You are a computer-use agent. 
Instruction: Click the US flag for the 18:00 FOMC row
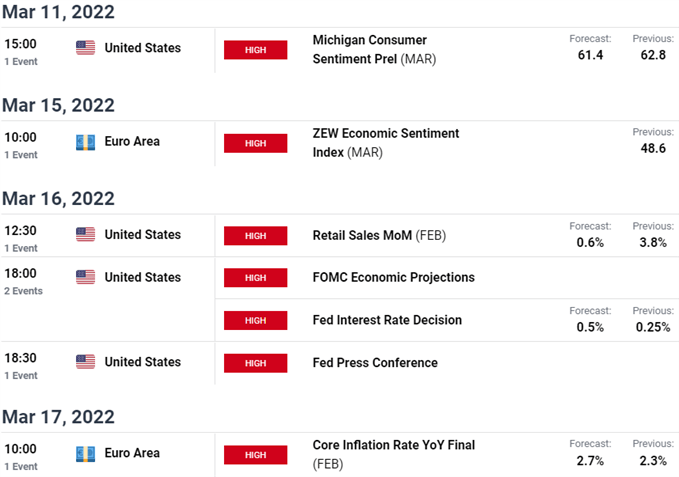[x=86, y=277]
